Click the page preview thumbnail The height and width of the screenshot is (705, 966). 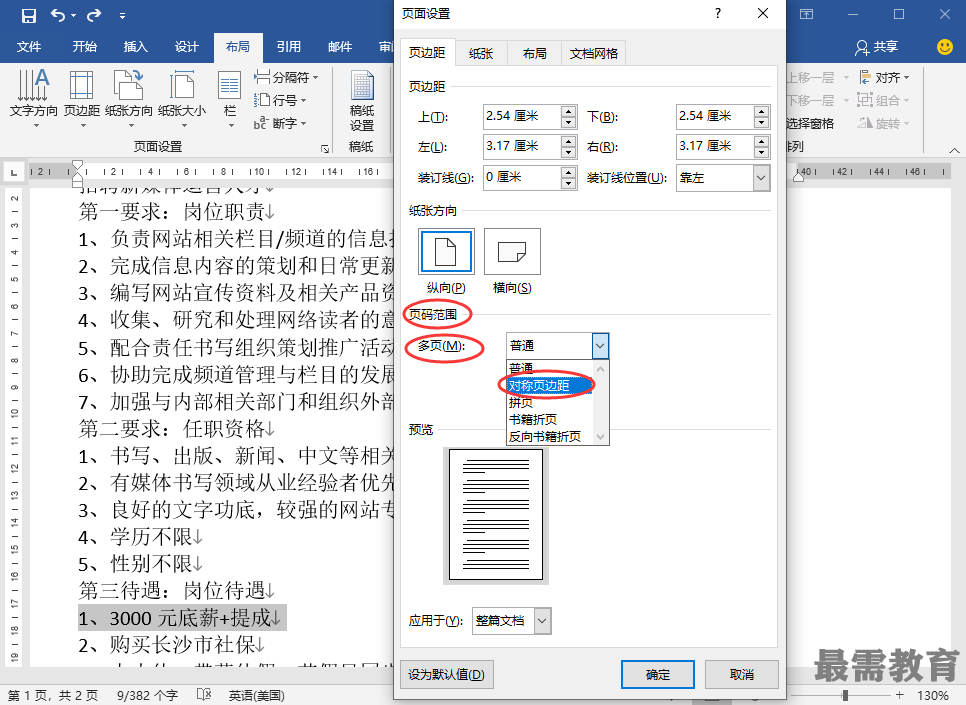(x=496, y=515)
